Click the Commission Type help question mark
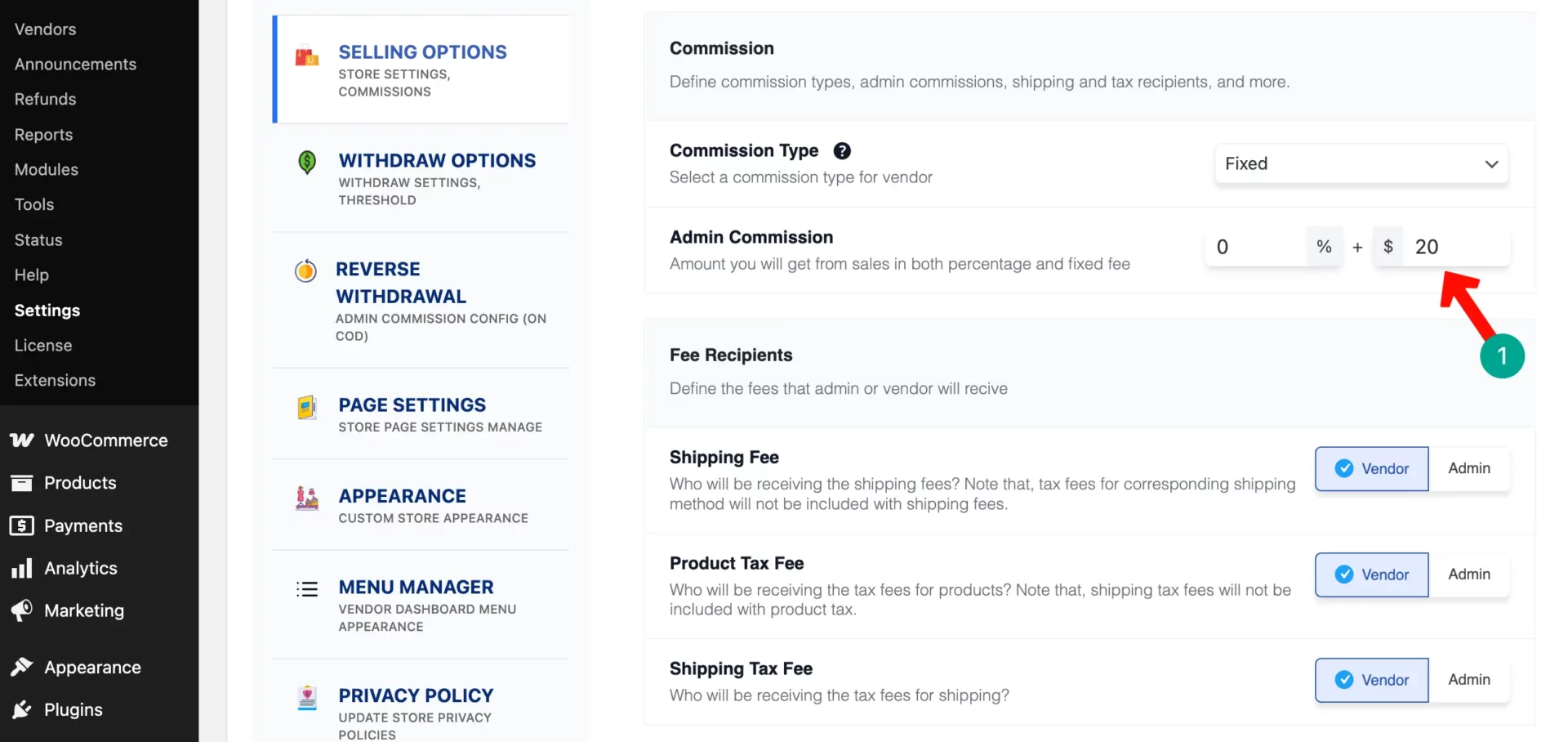This screenshot has width=1568, height=742. [x=842, y=151]
